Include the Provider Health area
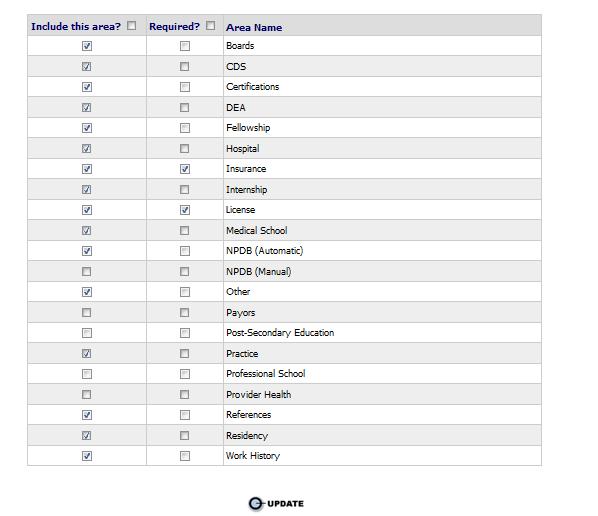 click(87, 394)
